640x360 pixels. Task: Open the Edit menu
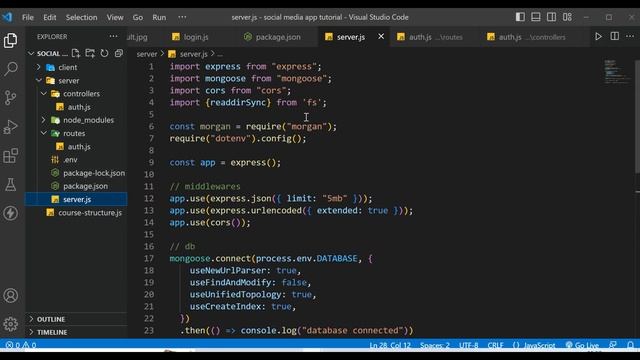tap(50, 17)
